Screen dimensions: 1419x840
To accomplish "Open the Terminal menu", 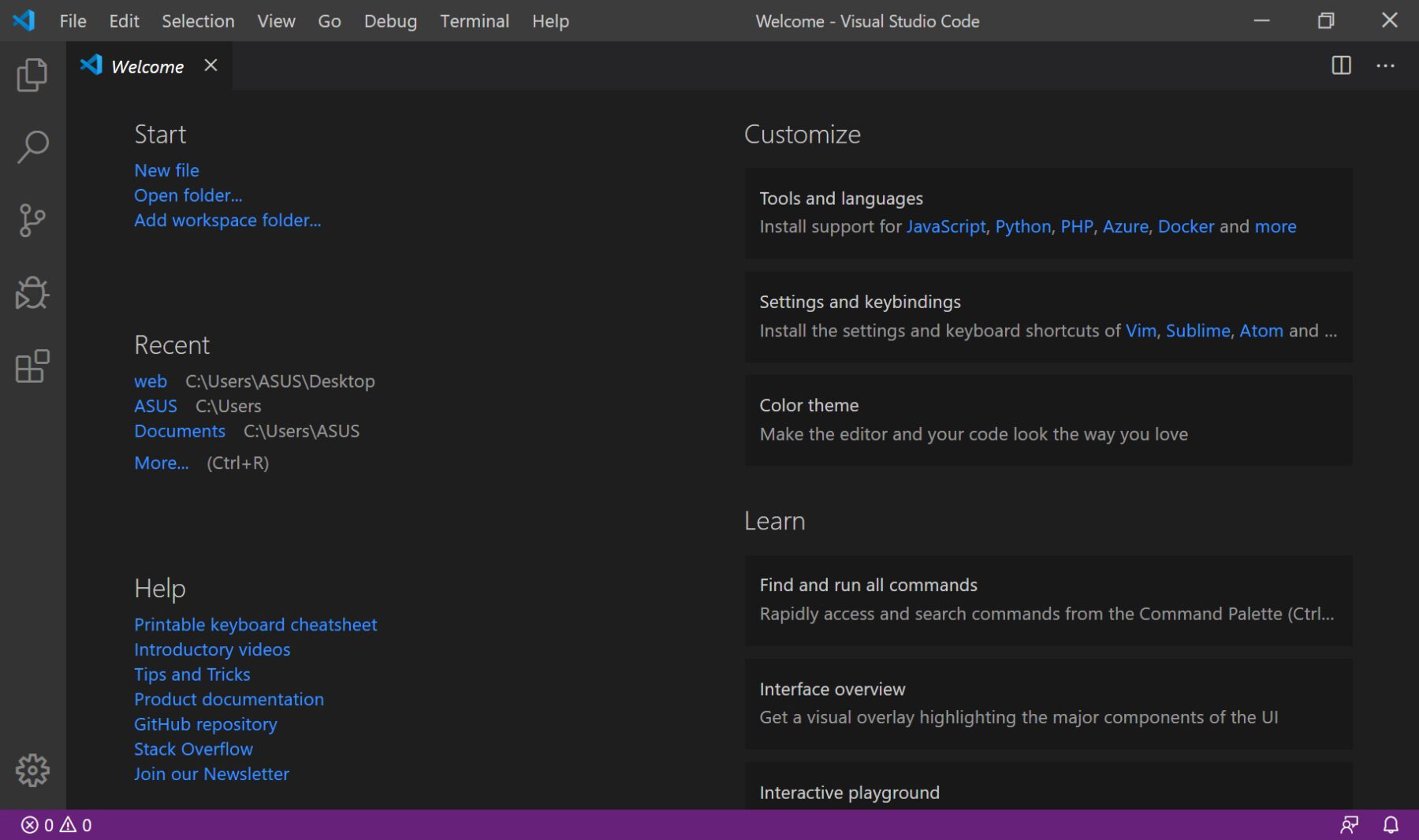I will (x=475, y=21).
